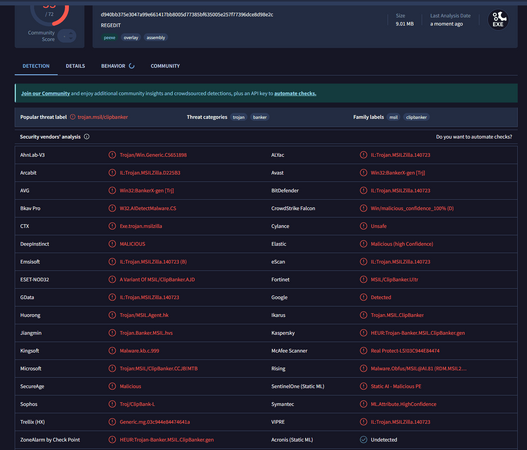The height and width of the screenshot is (450, 527).
Task: Click the clipbanker family label chip
Action: point(416,117)
